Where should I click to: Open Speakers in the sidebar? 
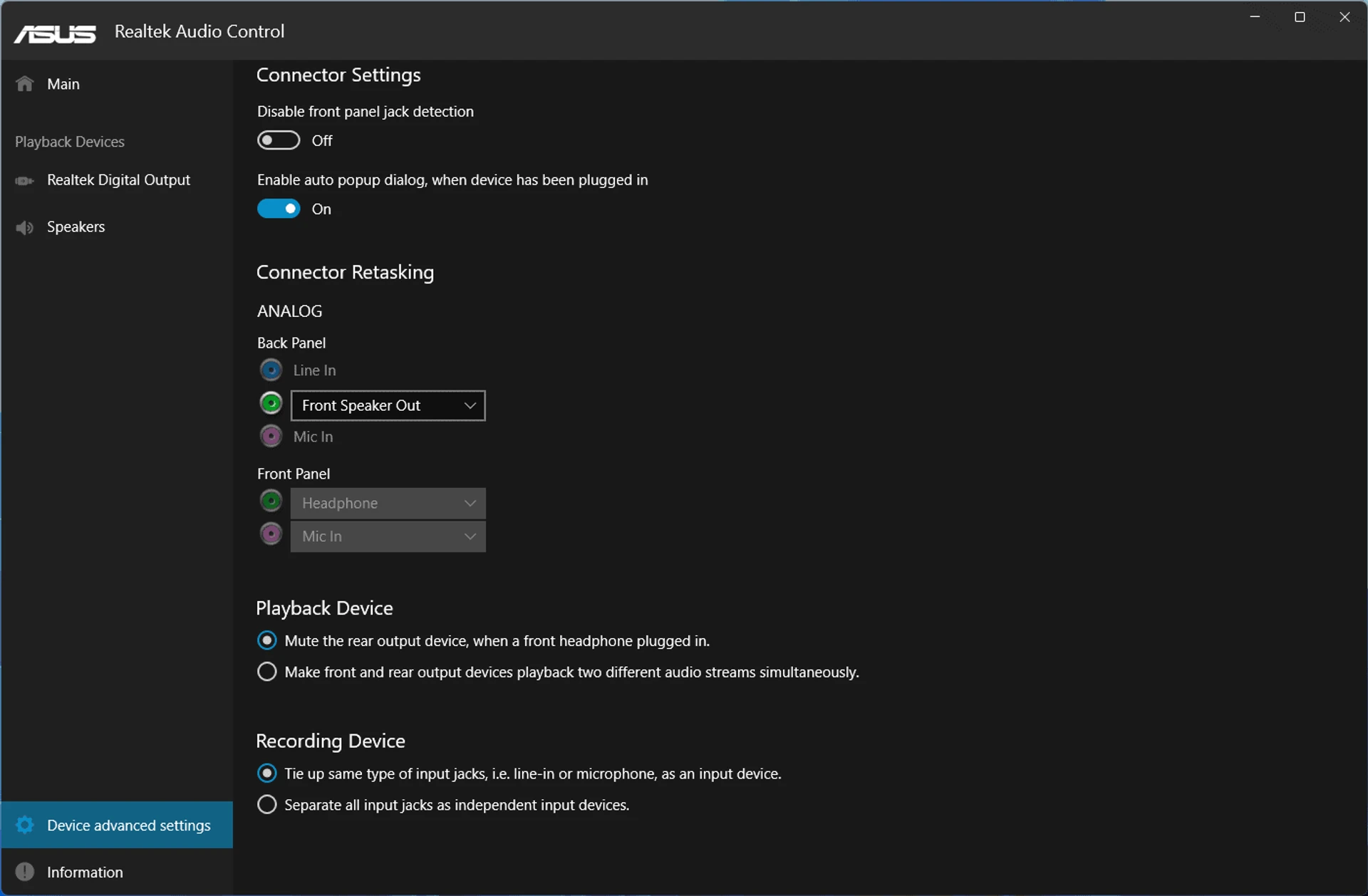click(117, 227)
